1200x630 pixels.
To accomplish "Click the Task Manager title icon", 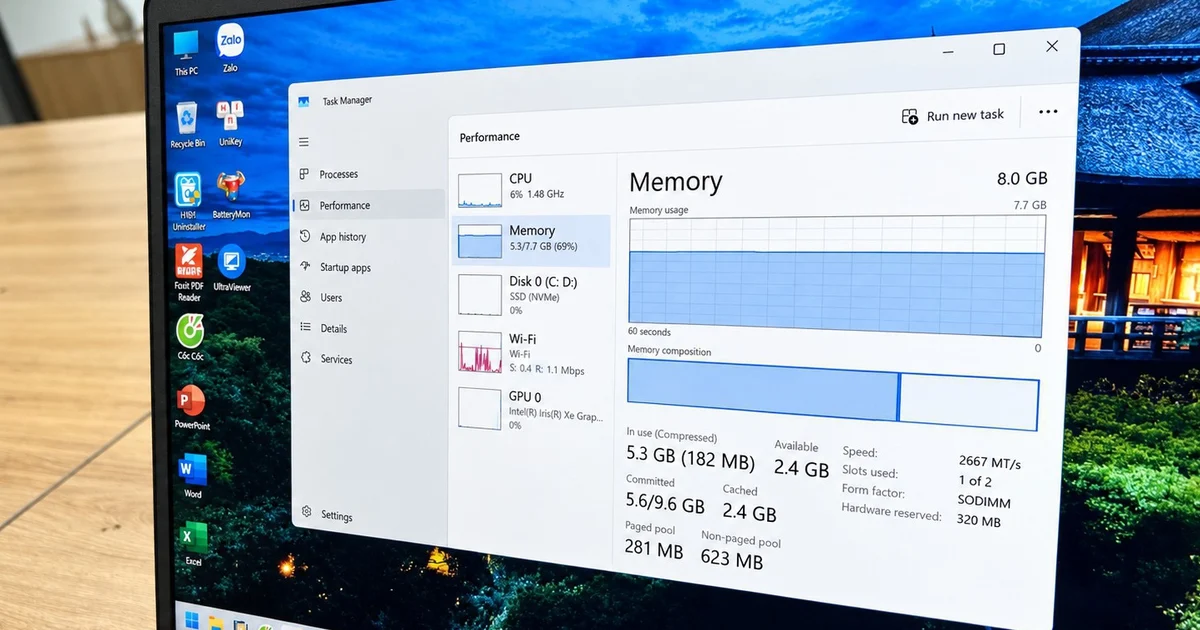I will tap(304, 101).
